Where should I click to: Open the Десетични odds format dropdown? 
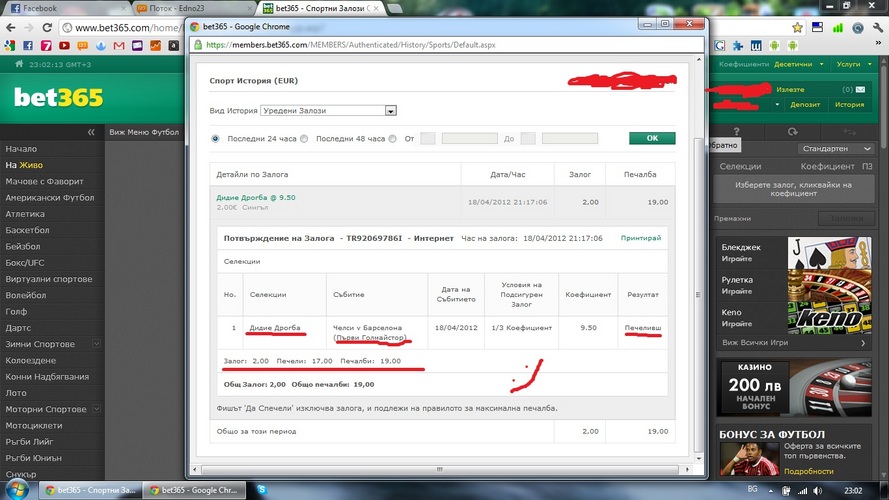[x=799, y=64]
